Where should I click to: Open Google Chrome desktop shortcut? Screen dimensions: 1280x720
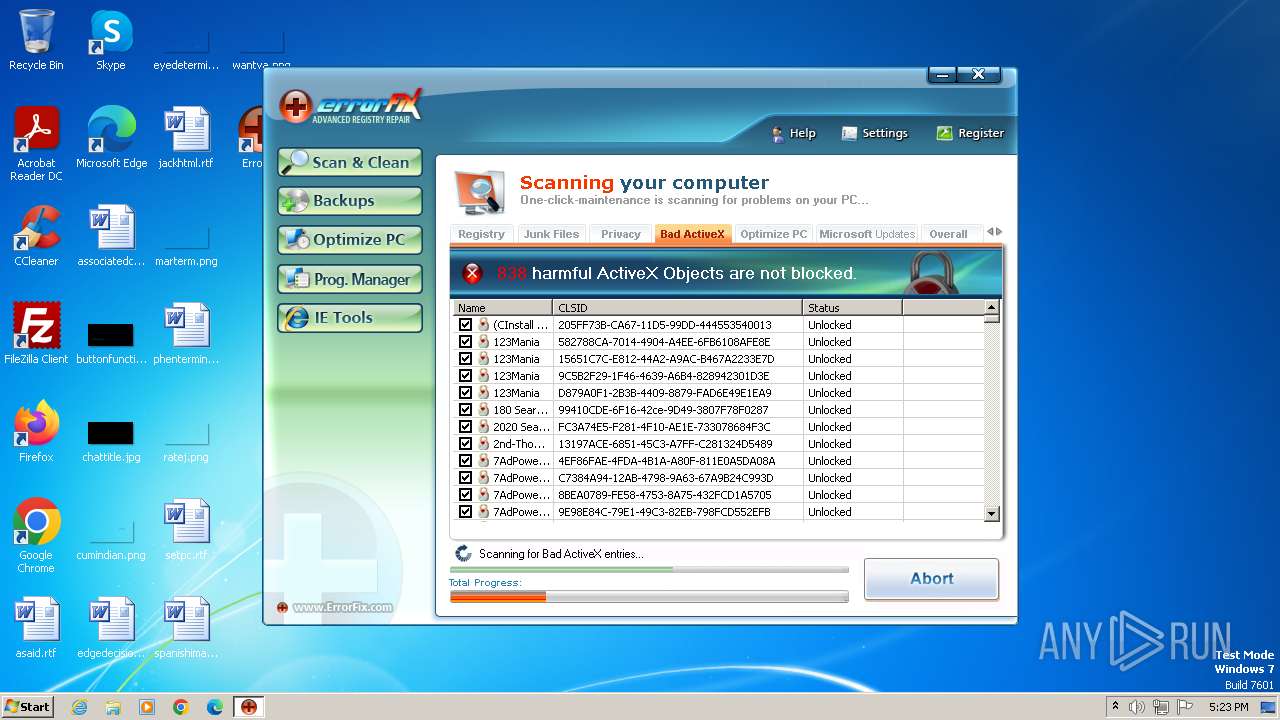coord(36,536)
